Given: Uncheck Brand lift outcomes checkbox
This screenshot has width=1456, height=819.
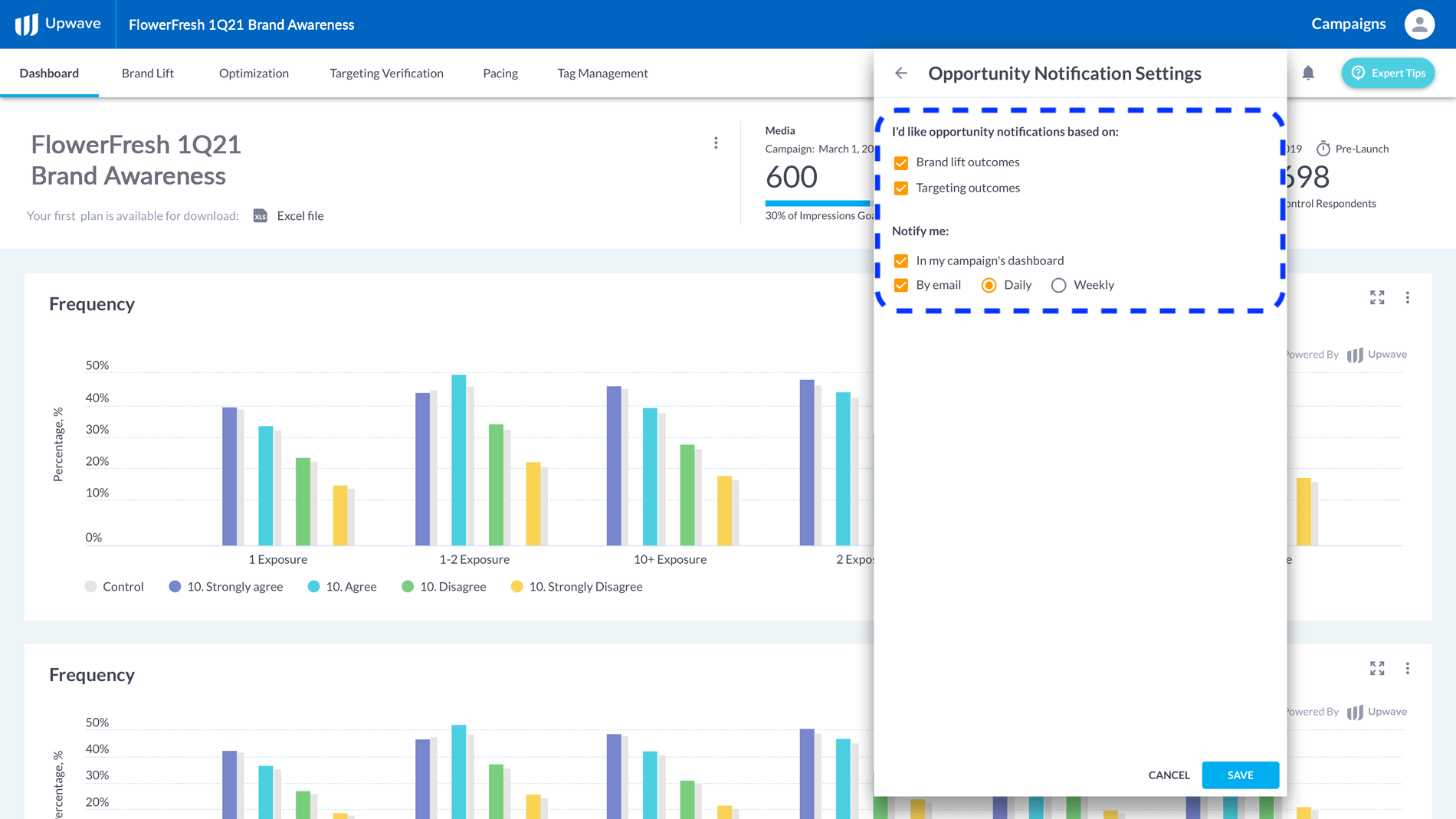Looking at the screenshot, I should click(x=901, y=162).
